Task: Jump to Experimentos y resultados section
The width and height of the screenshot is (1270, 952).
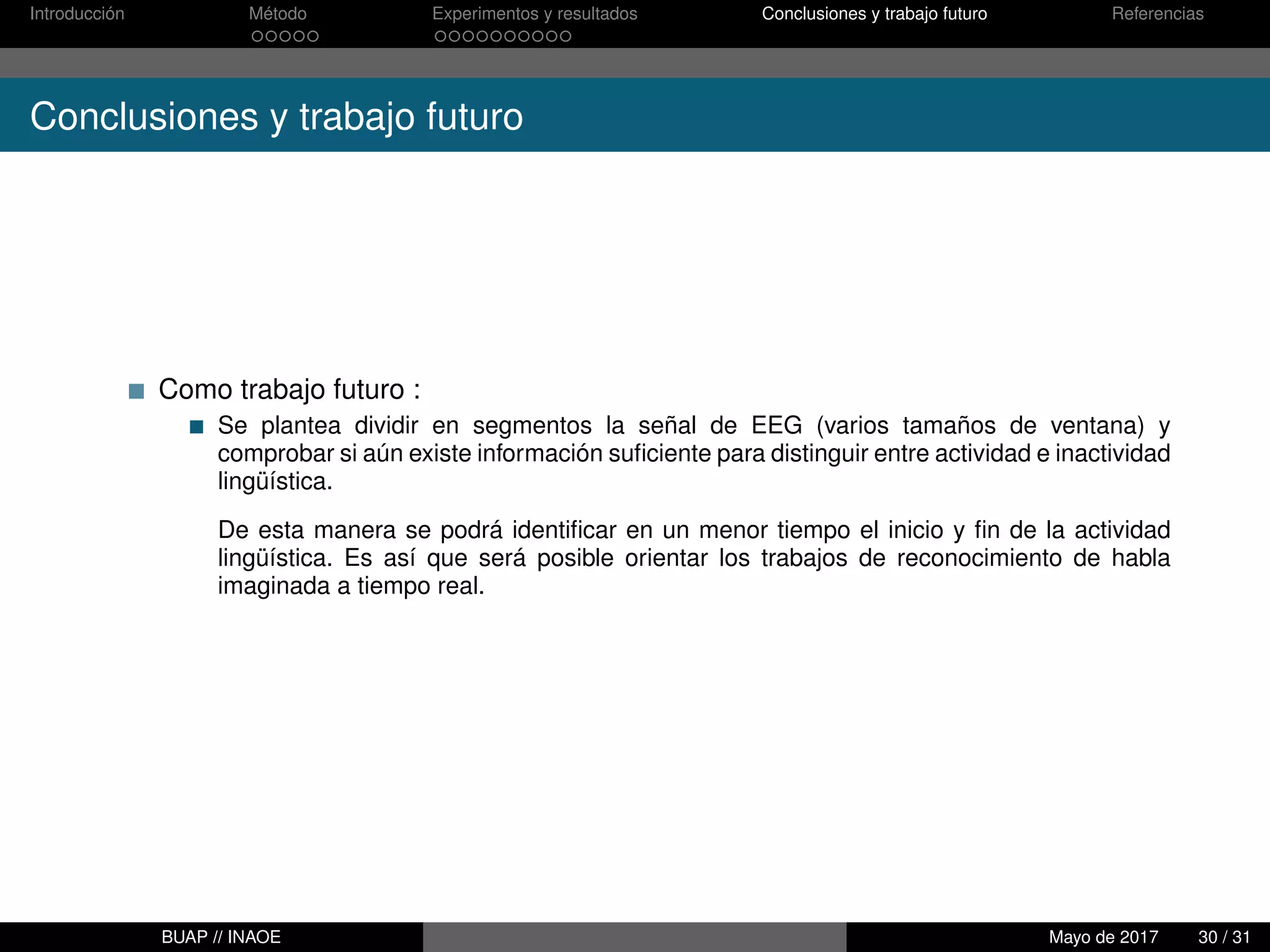Action: tap(535, 14)
